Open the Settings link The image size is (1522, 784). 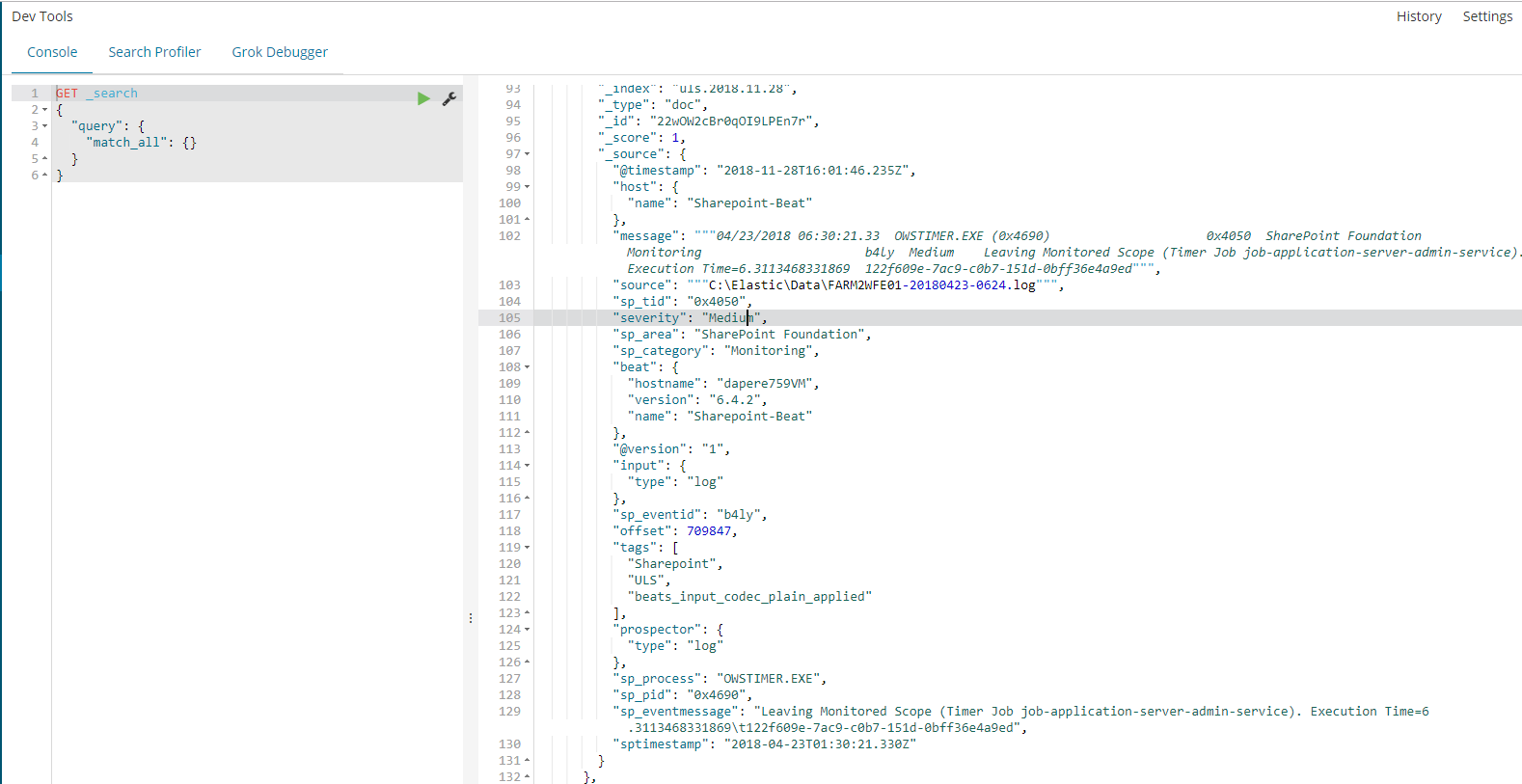click(x=1487, y=16)
